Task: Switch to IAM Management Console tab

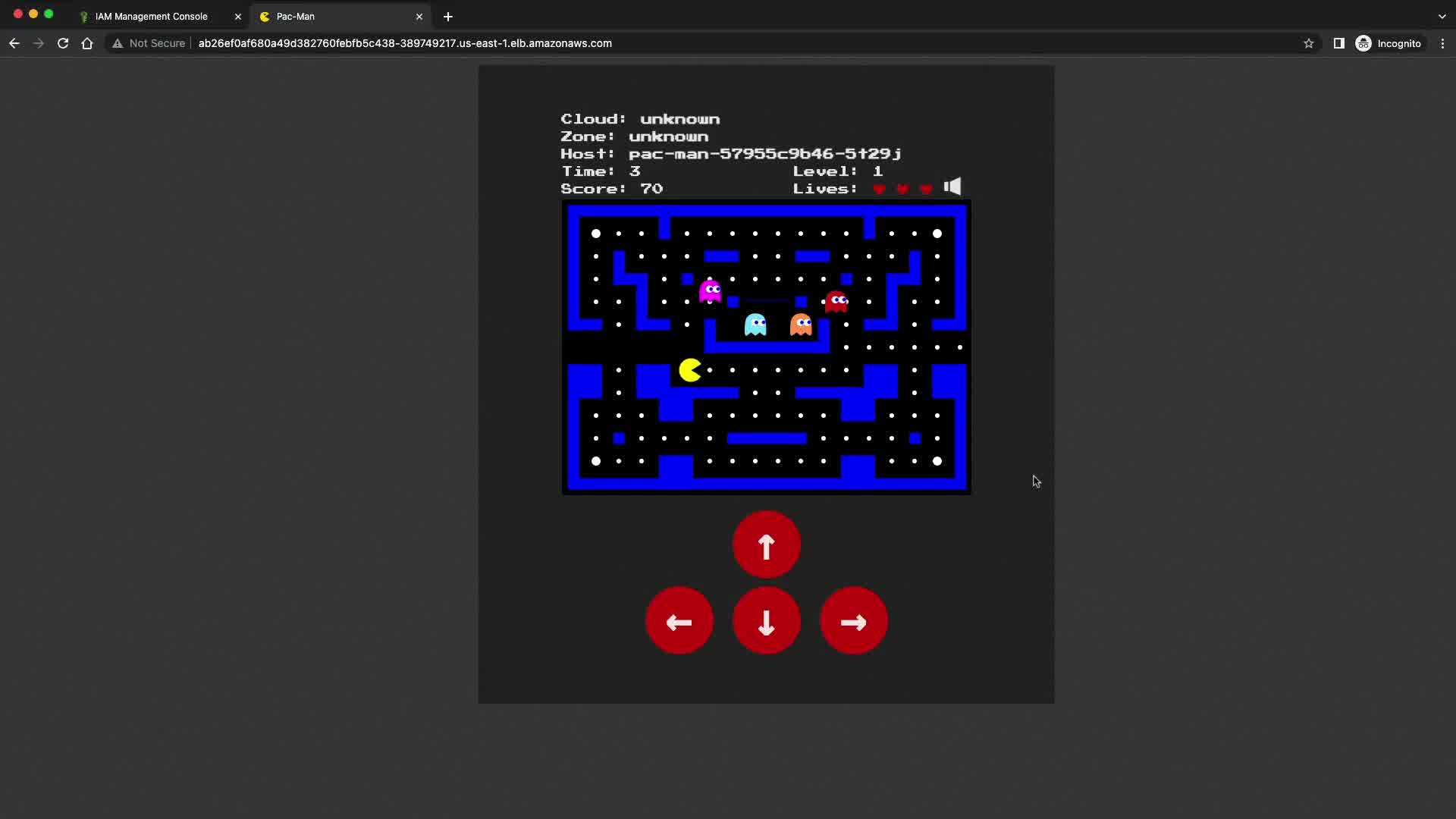Action: tap(152, 16)
